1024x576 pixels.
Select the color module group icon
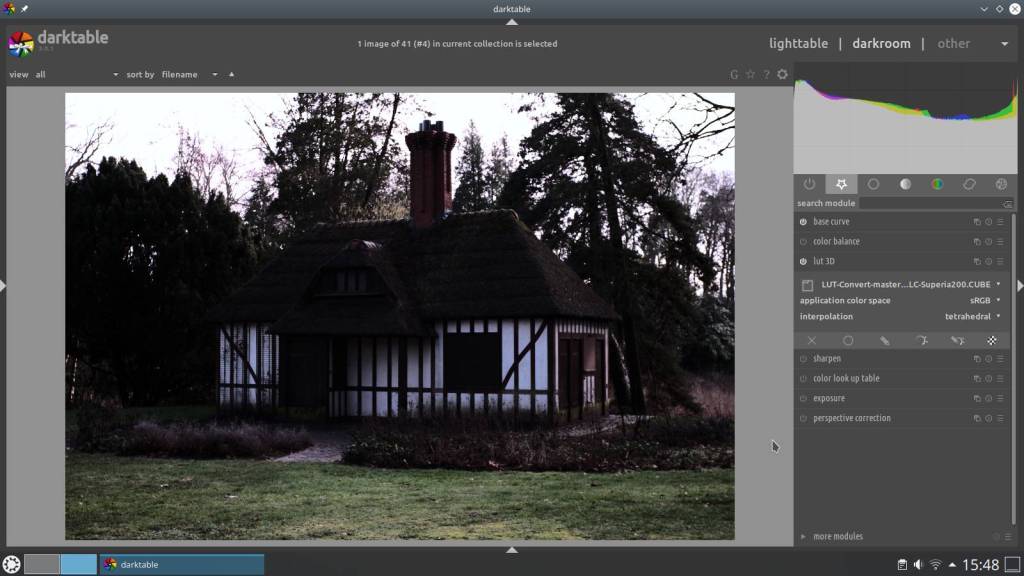pyautogui.click(x=937, y=184)
